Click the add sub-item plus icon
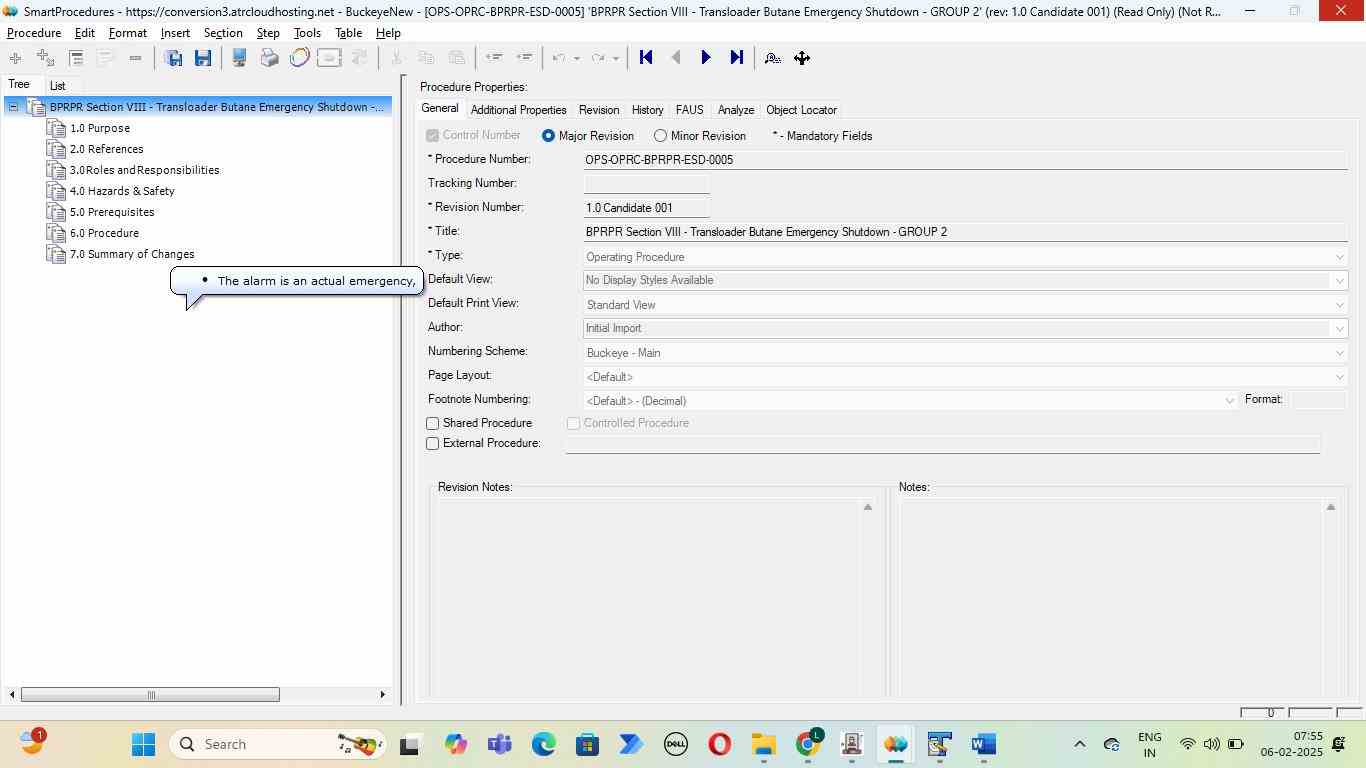The width and height of the screenshot is (1366, 768). click(x=45, y=58)
